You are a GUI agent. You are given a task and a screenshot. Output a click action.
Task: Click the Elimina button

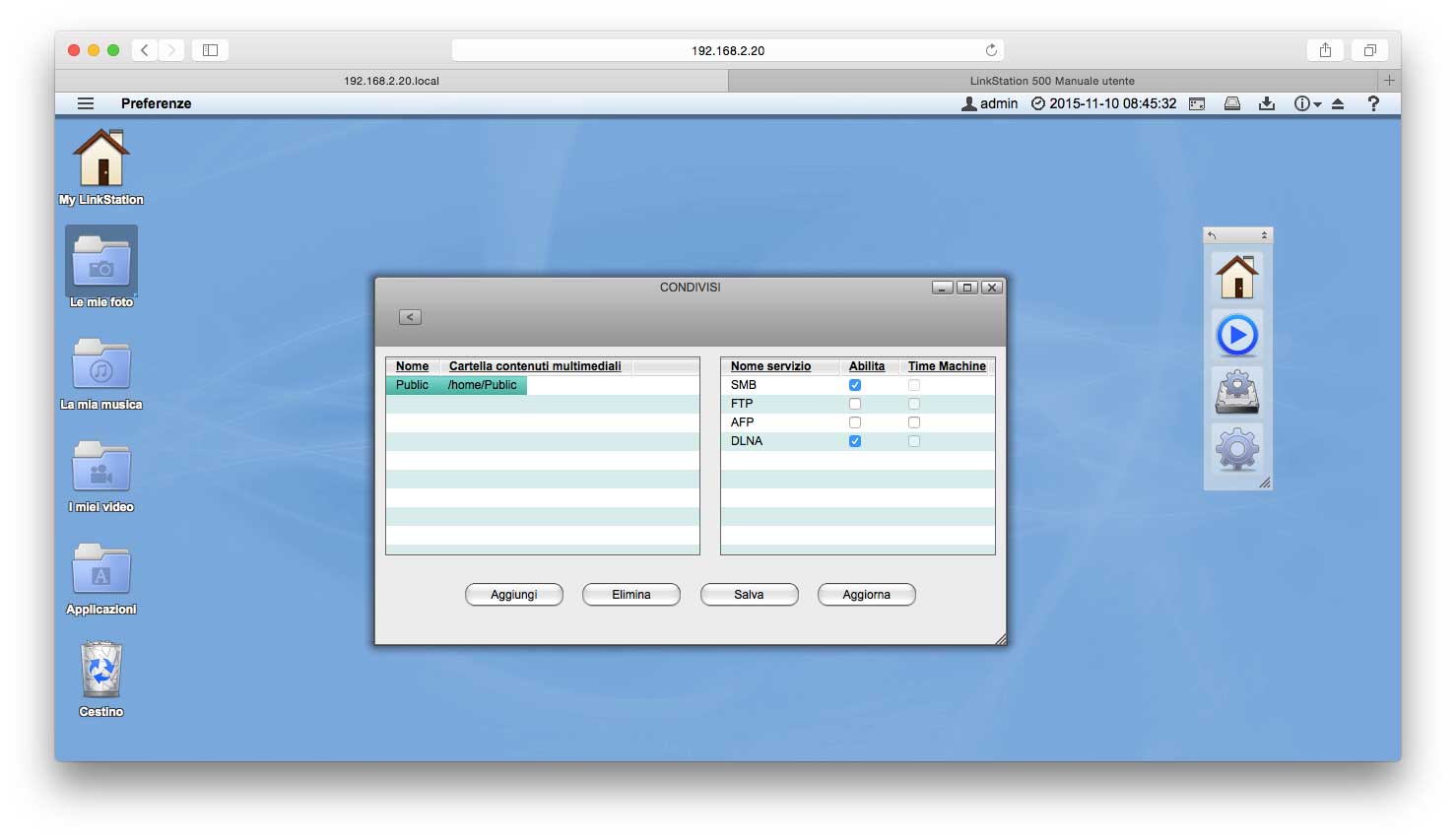pyautogui.click(x=631, y=595)
